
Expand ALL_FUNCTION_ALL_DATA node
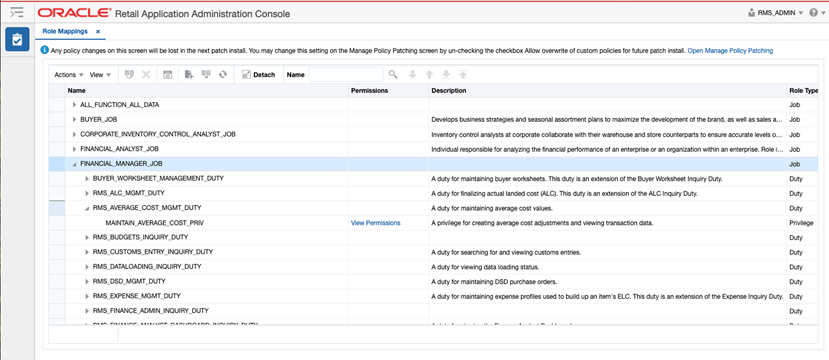click(x=75, y=105)
